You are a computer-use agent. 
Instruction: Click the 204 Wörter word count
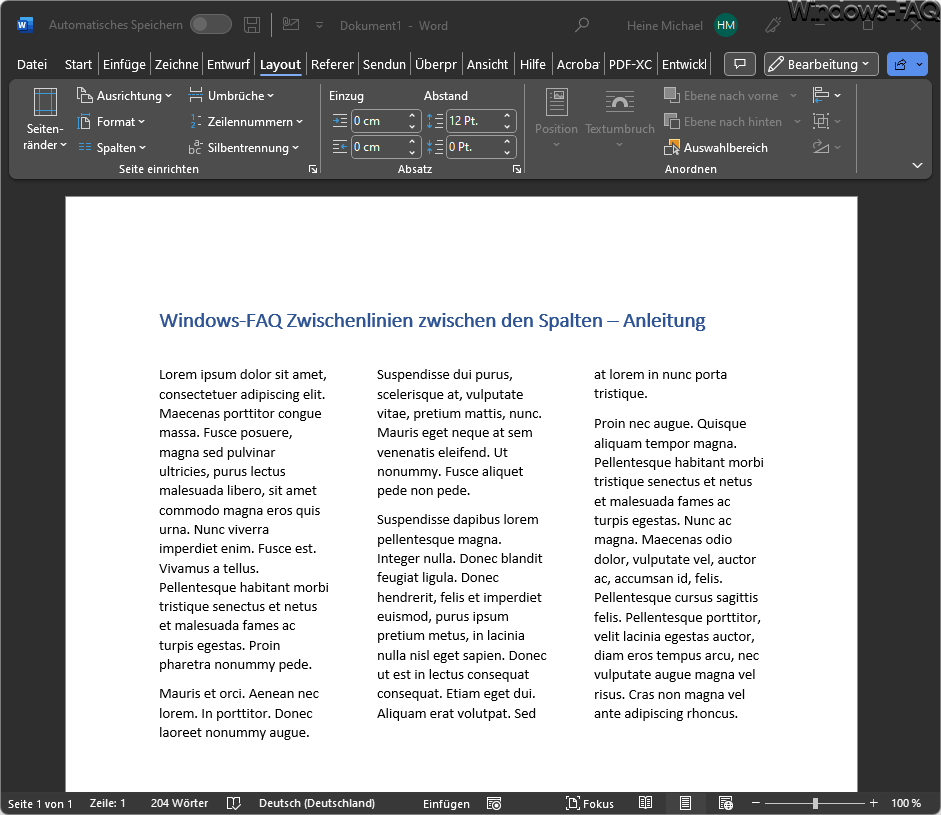click(x=179, y=803)
